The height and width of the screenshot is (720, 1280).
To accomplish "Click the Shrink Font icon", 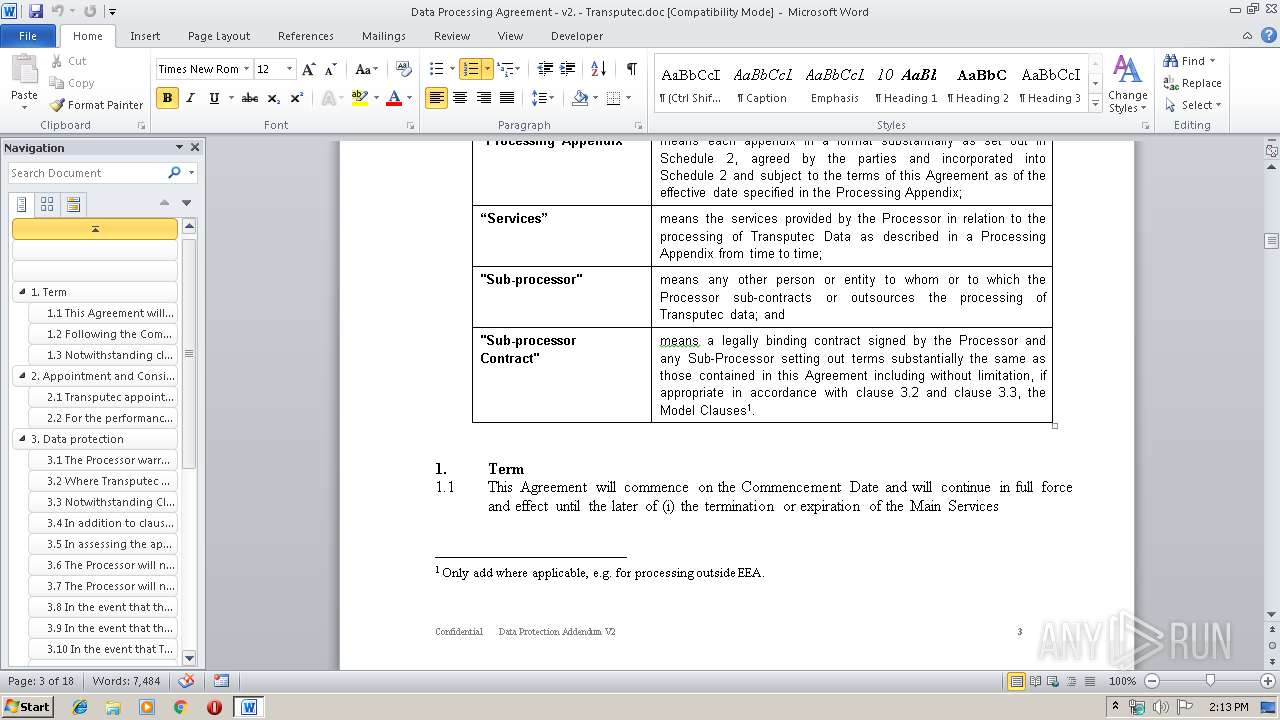I will tap(331, 69).
